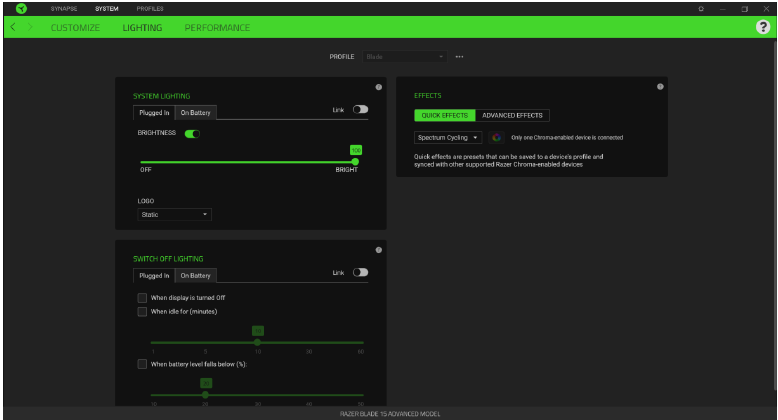778x420 pixels.
Task: Show Effects panel info icon
Action: click(x=660, y=86)
